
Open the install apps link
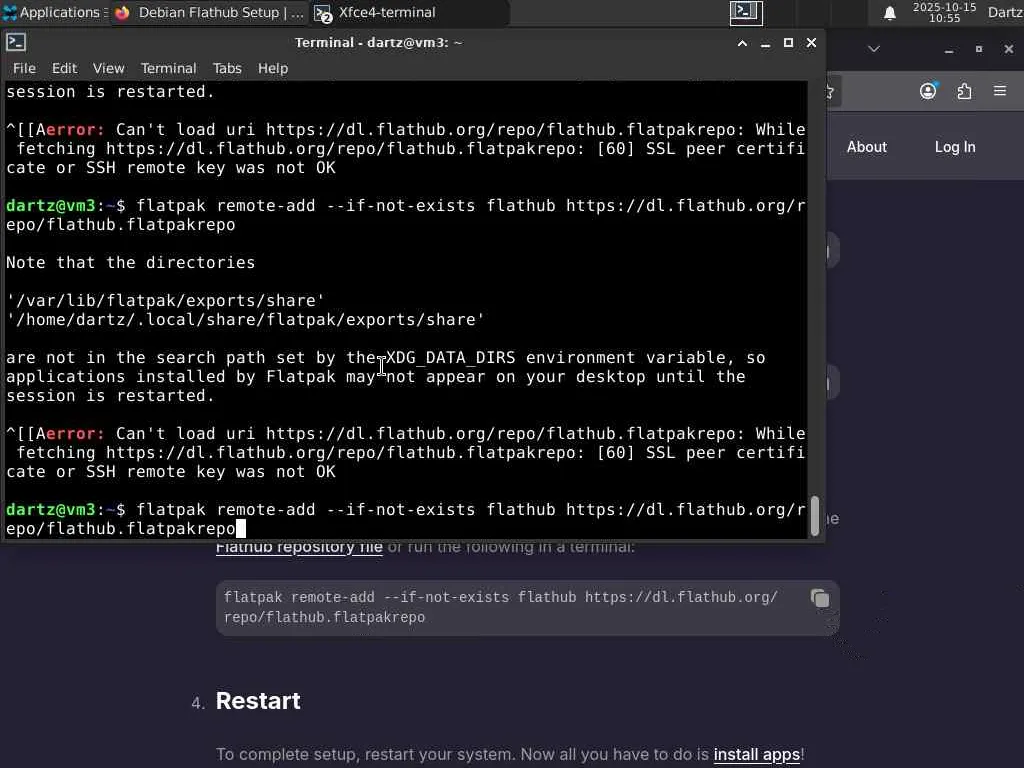click(x=756, y=754)
